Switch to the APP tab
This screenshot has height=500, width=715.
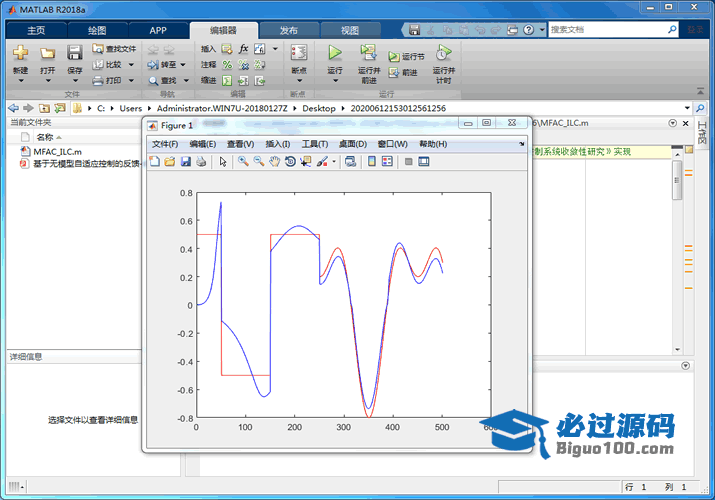tap(158, 30)
